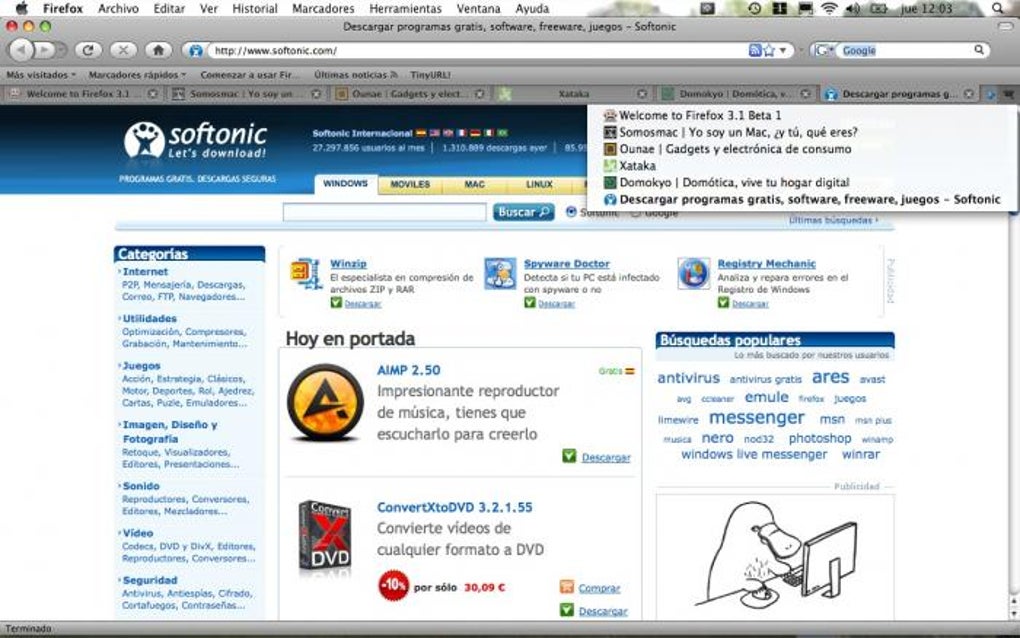Viewport: 1020px width, 638px height.
Task: Click the Stop loading X button
Action: click(x=123, y=50)
